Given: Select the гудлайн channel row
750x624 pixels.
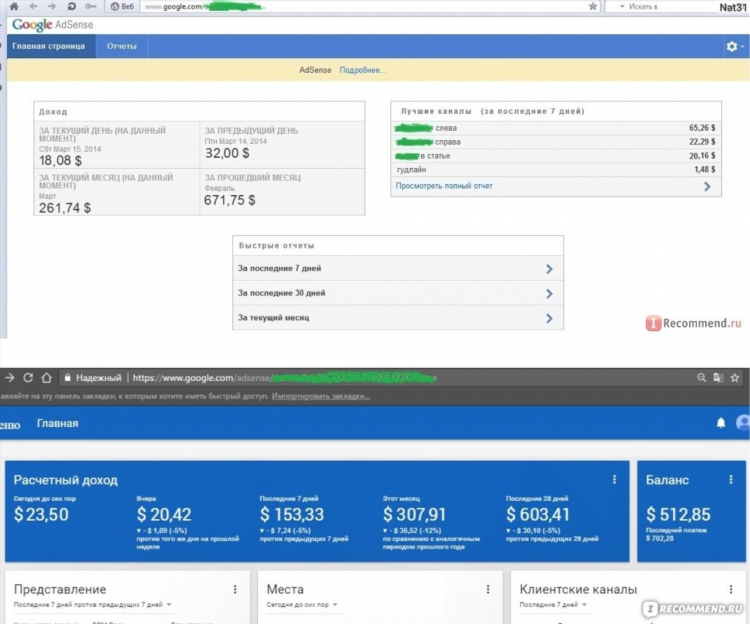Looking at the screenshot, I should 556,169.
